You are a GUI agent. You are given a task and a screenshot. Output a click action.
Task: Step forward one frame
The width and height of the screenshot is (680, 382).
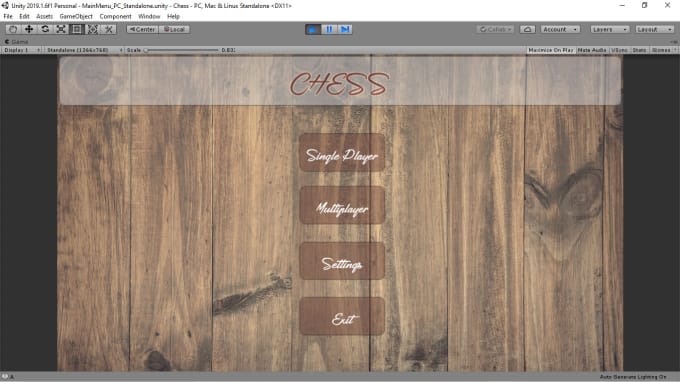pyautogui.click(x=345, y=29)
